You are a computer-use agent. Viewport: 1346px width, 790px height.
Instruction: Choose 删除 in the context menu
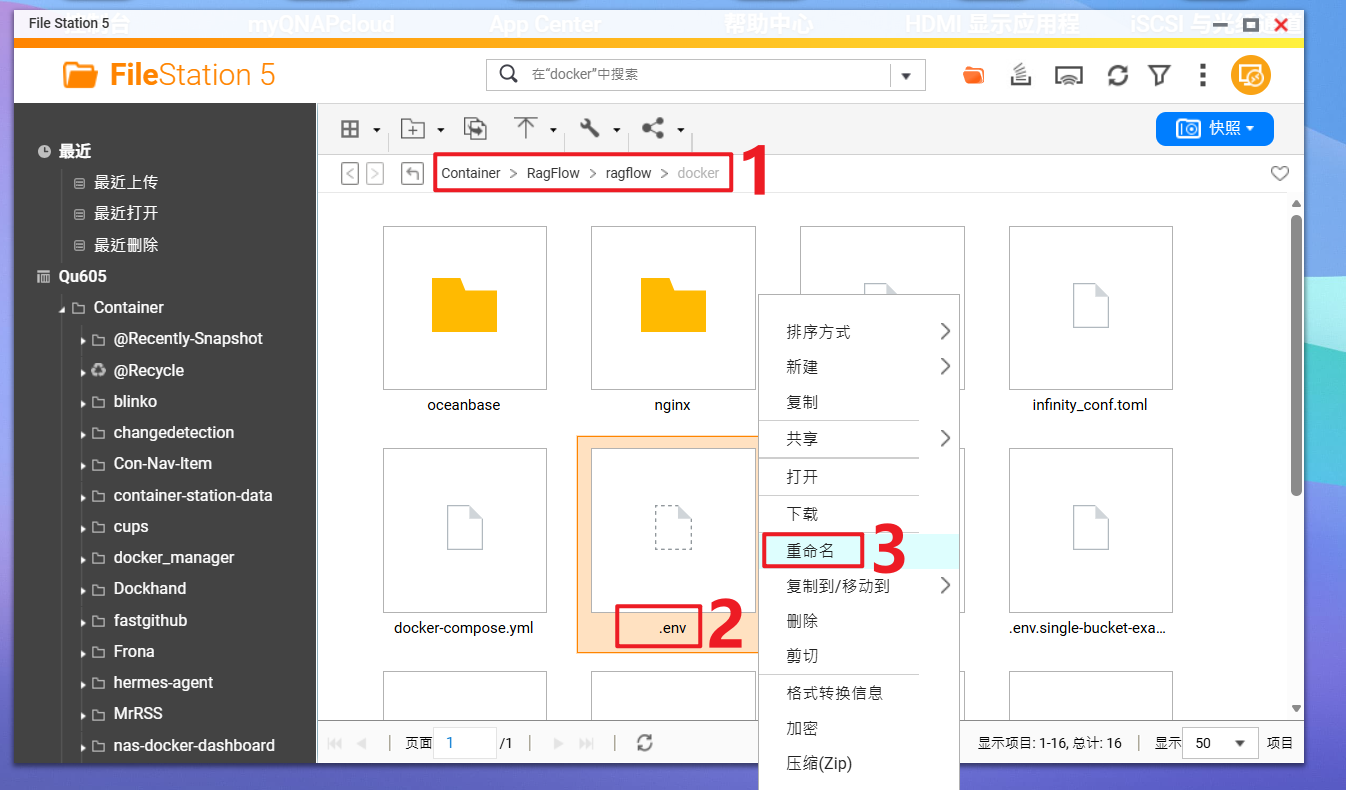tap(859, 621)
